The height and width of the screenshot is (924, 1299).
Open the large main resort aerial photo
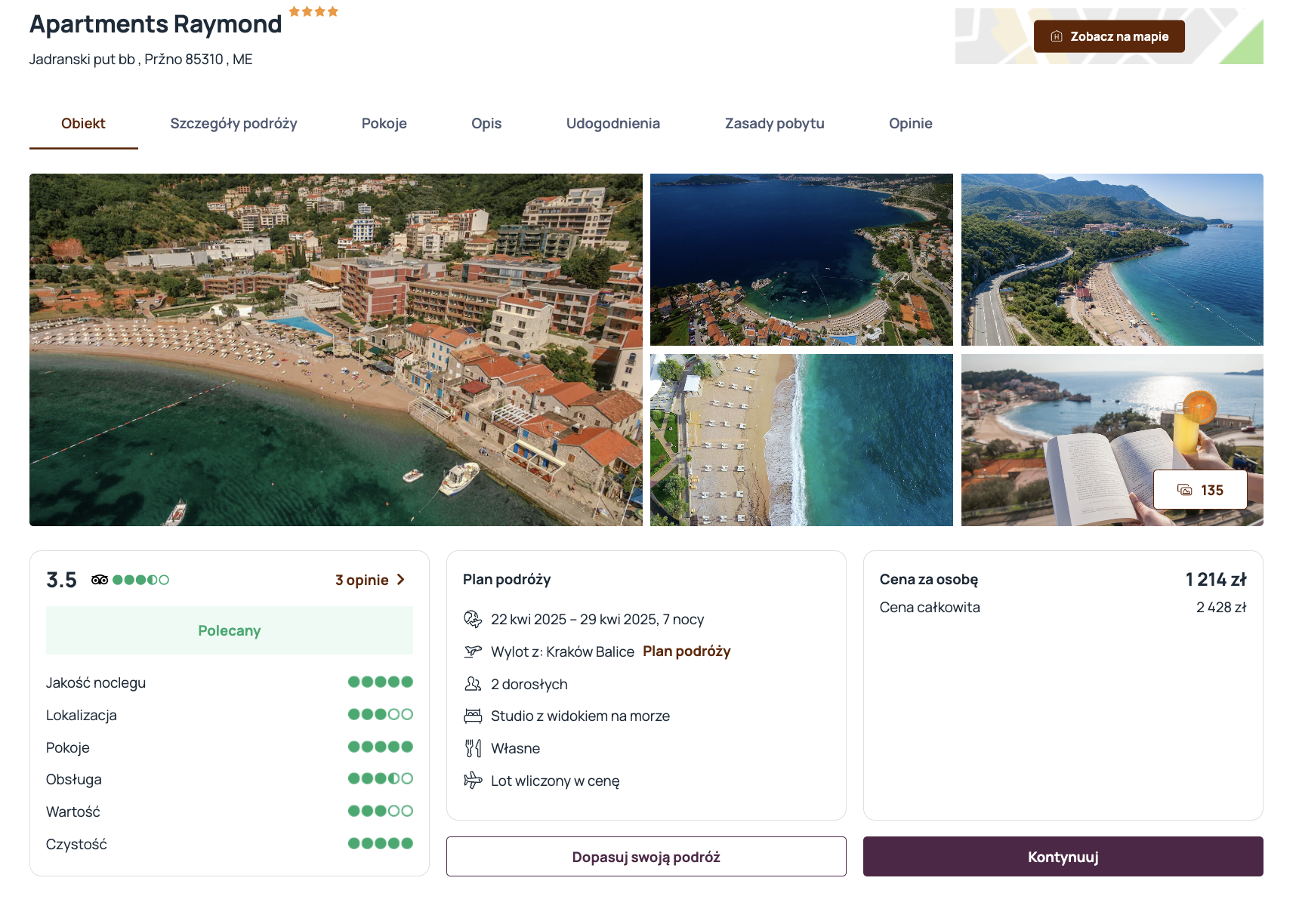pyautogui.click(x=336, y=350)
